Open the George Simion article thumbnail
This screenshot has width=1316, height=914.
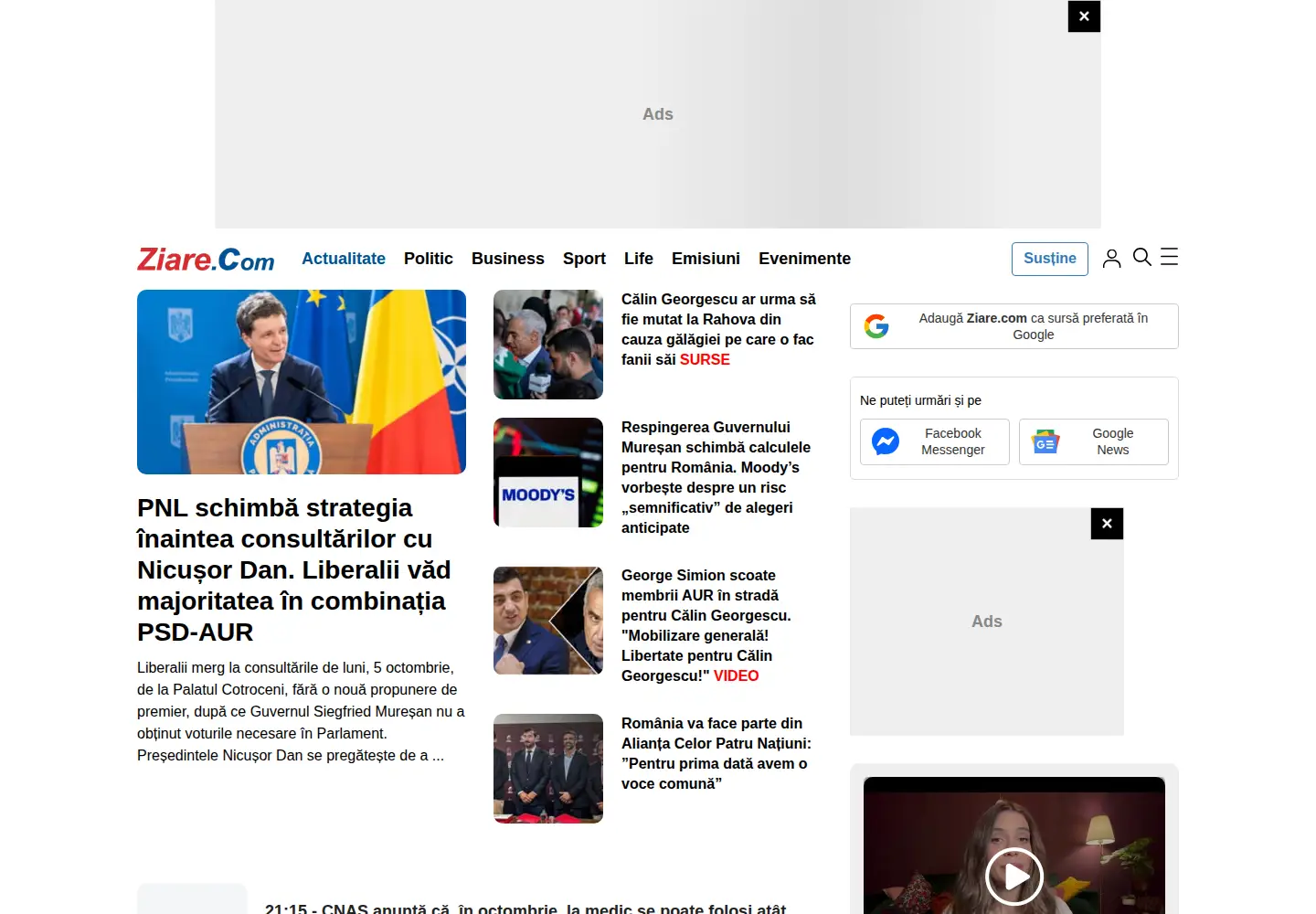[x=548, y=621]
